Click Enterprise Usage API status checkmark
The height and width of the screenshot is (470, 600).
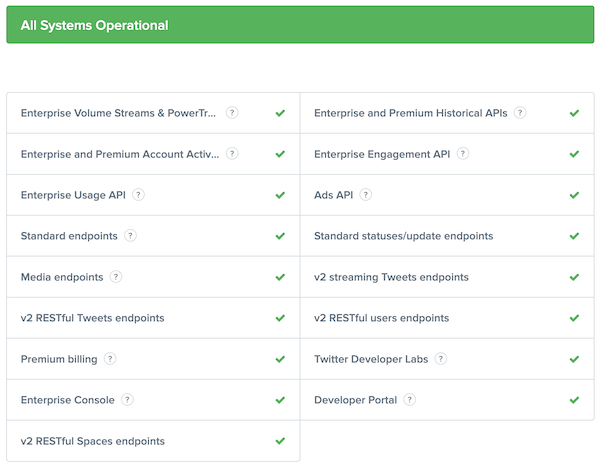[280, 195]
